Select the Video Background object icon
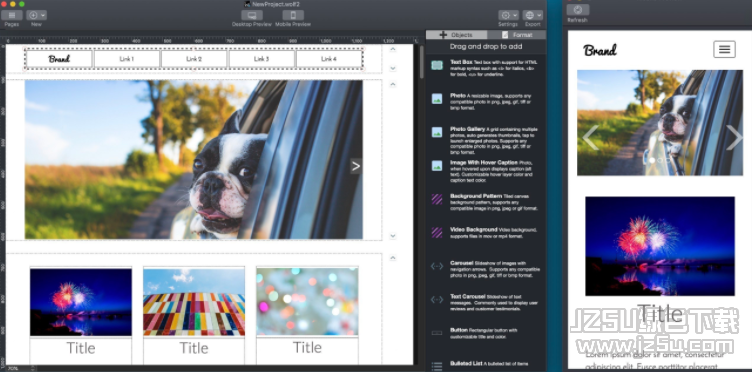 437,232
